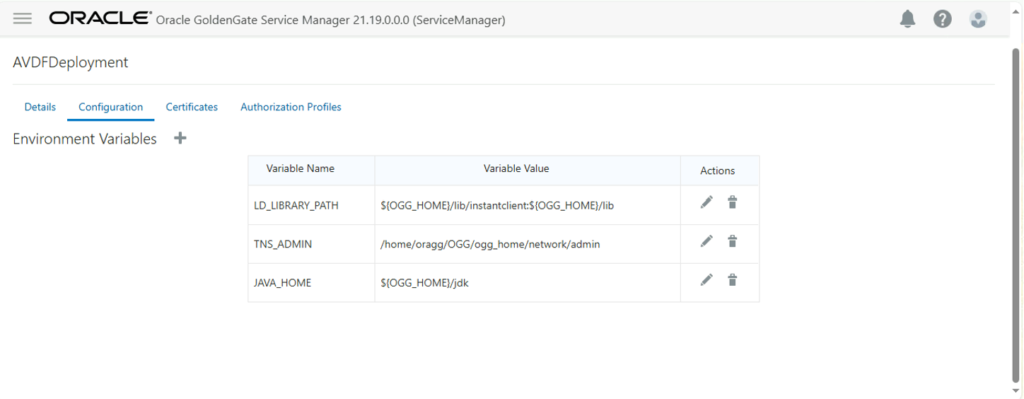Image resolution: width=1024 pixels, height=399 pixels.
Task: Open the Authorization Profiles tab
Action: click(x=291, y=107)
